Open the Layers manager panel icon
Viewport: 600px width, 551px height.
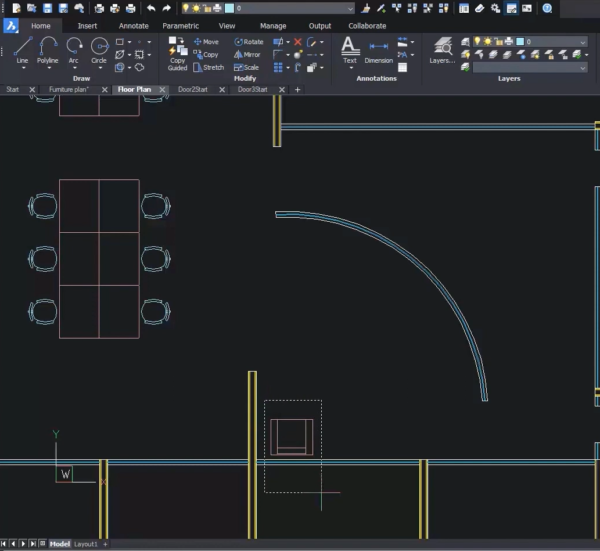442,49
